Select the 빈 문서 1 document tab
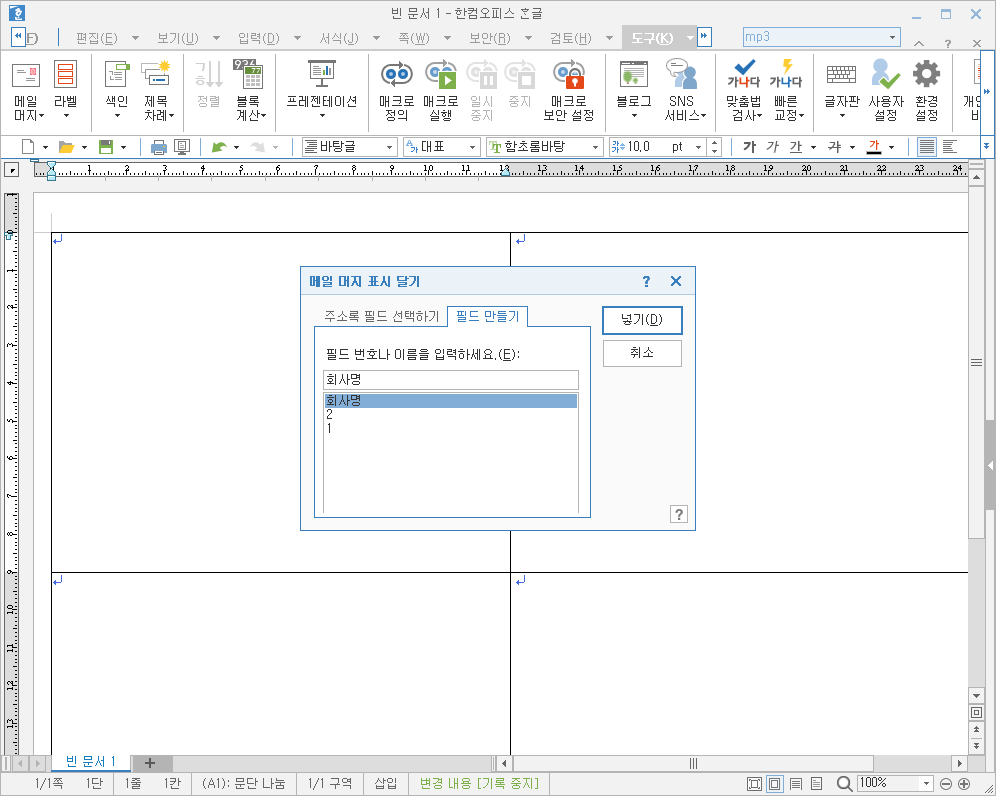Viewport: 996px width, 796px height. [91, 762]
